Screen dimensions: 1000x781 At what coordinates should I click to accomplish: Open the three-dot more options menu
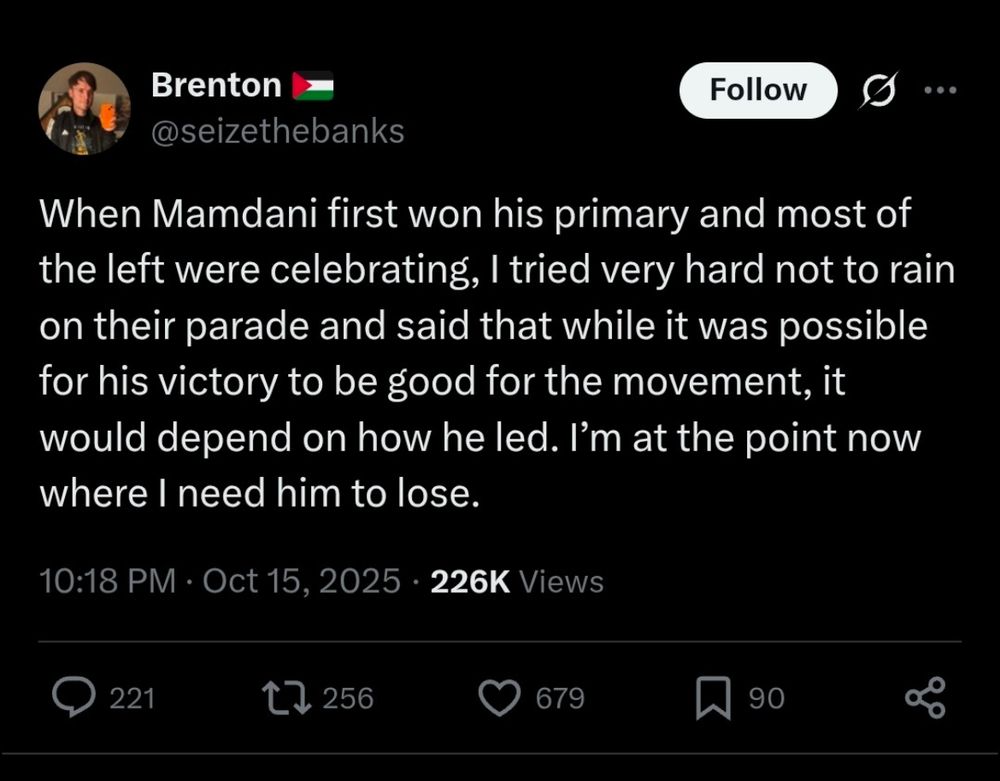[940, 90]
